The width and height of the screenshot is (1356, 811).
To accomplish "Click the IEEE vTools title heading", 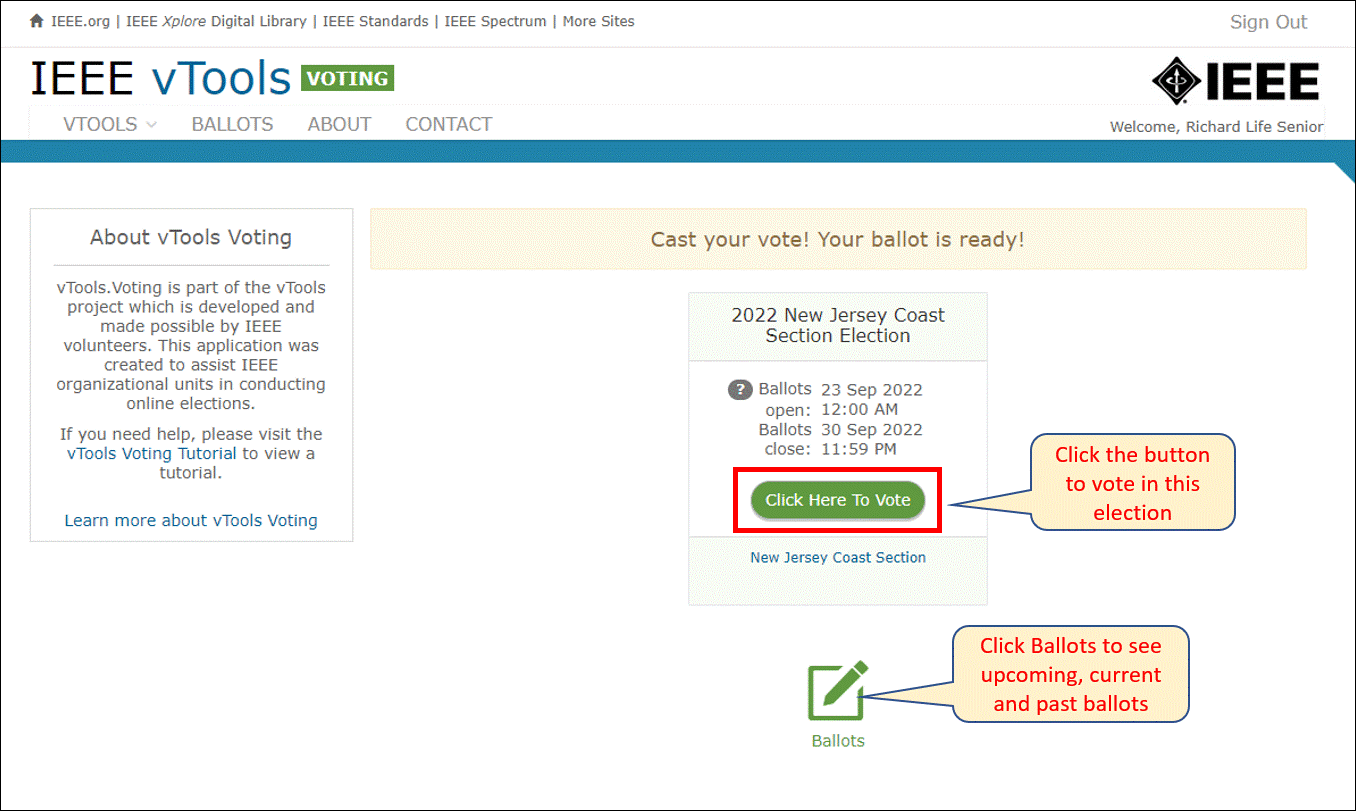I will tap(161, 78).
